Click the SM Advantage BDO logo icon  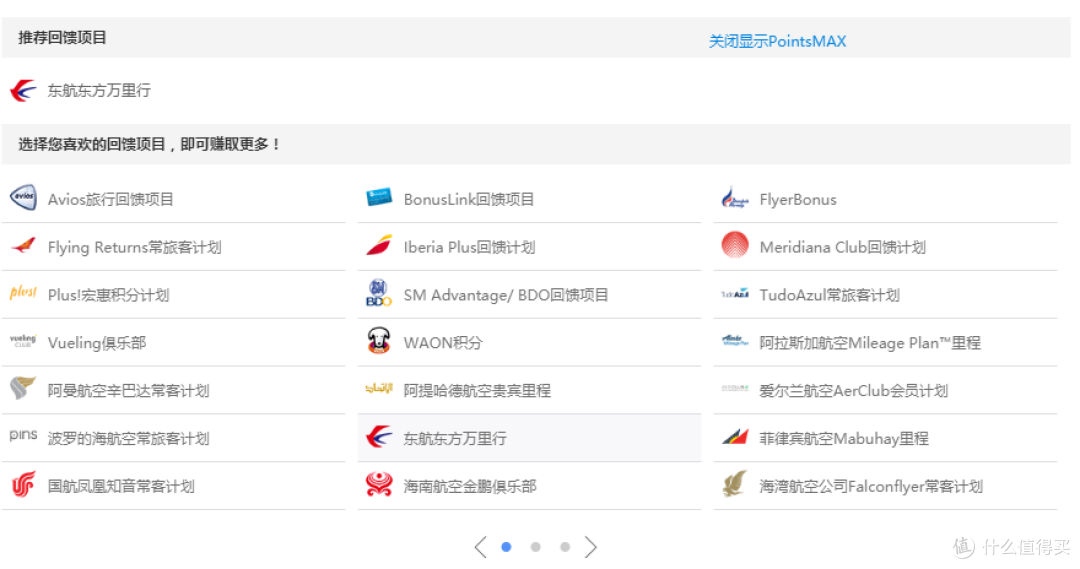pos(379,293)
